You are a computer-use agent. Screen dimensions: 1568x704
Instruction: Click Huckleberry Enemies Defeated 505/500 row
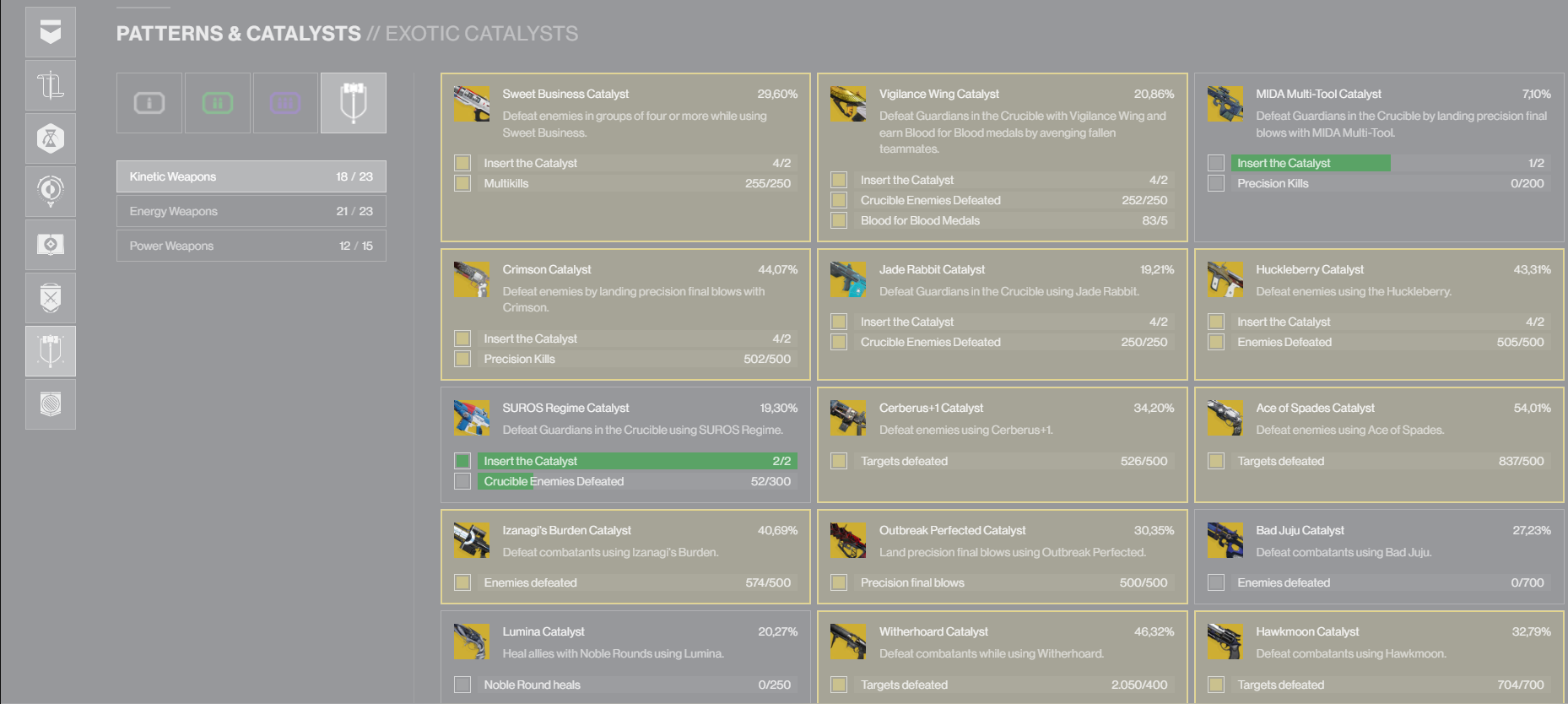pos(1391,342)
